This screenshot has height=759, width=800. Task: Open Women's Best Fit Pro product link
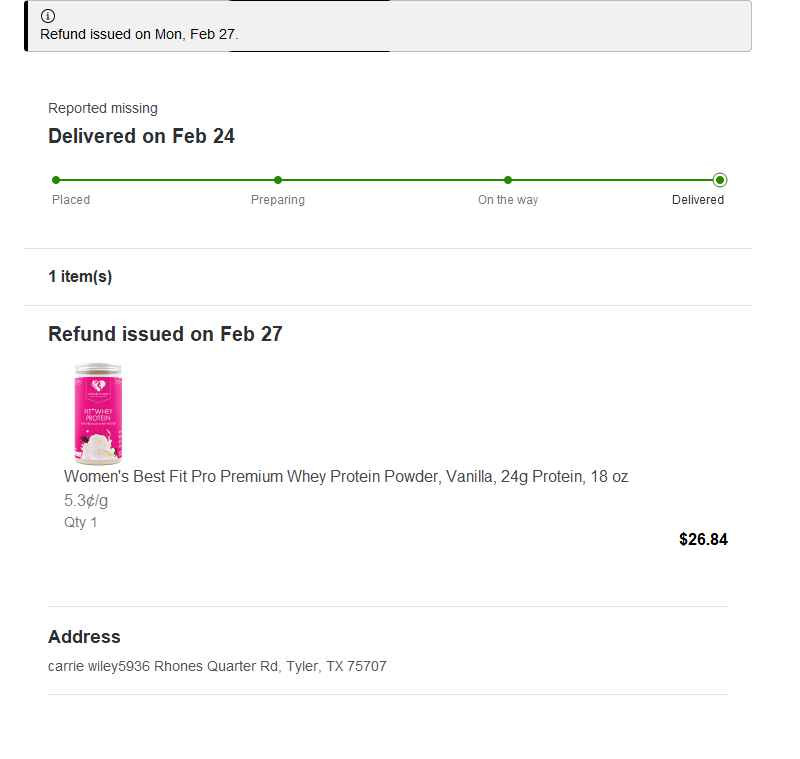(346, 476)
